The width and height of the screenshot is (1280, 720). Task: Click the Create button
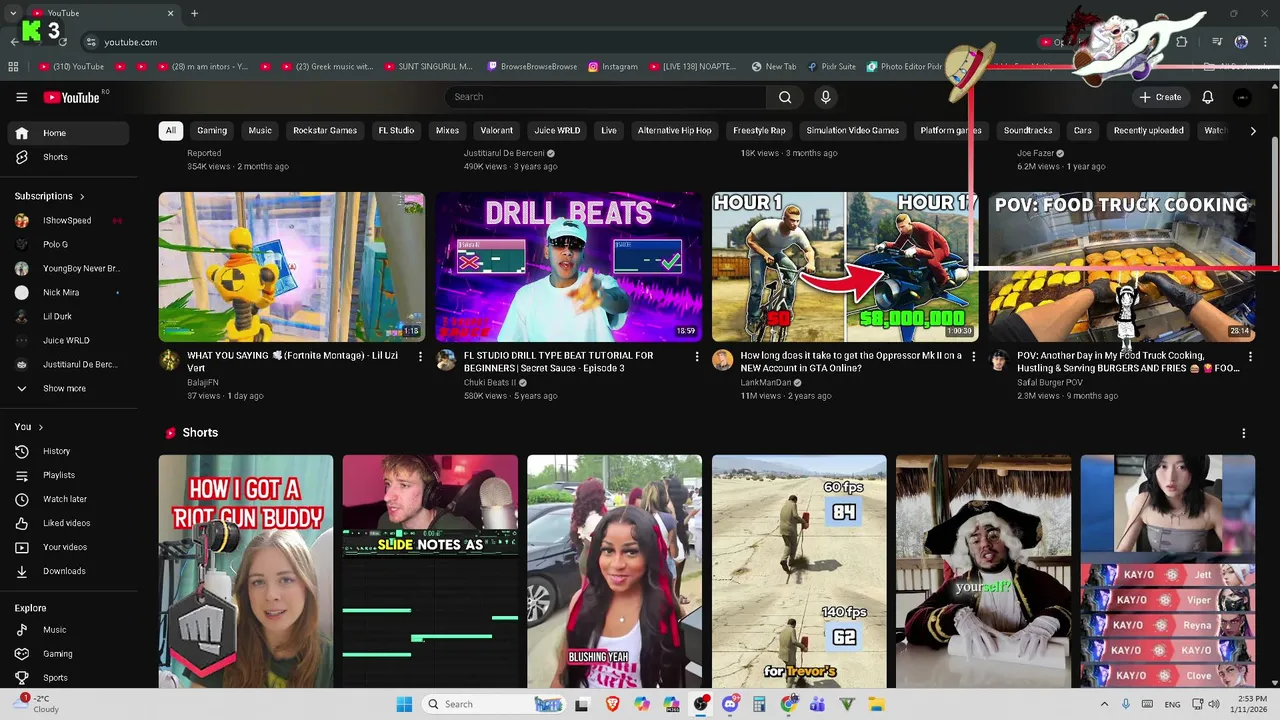click(1160, 97)
